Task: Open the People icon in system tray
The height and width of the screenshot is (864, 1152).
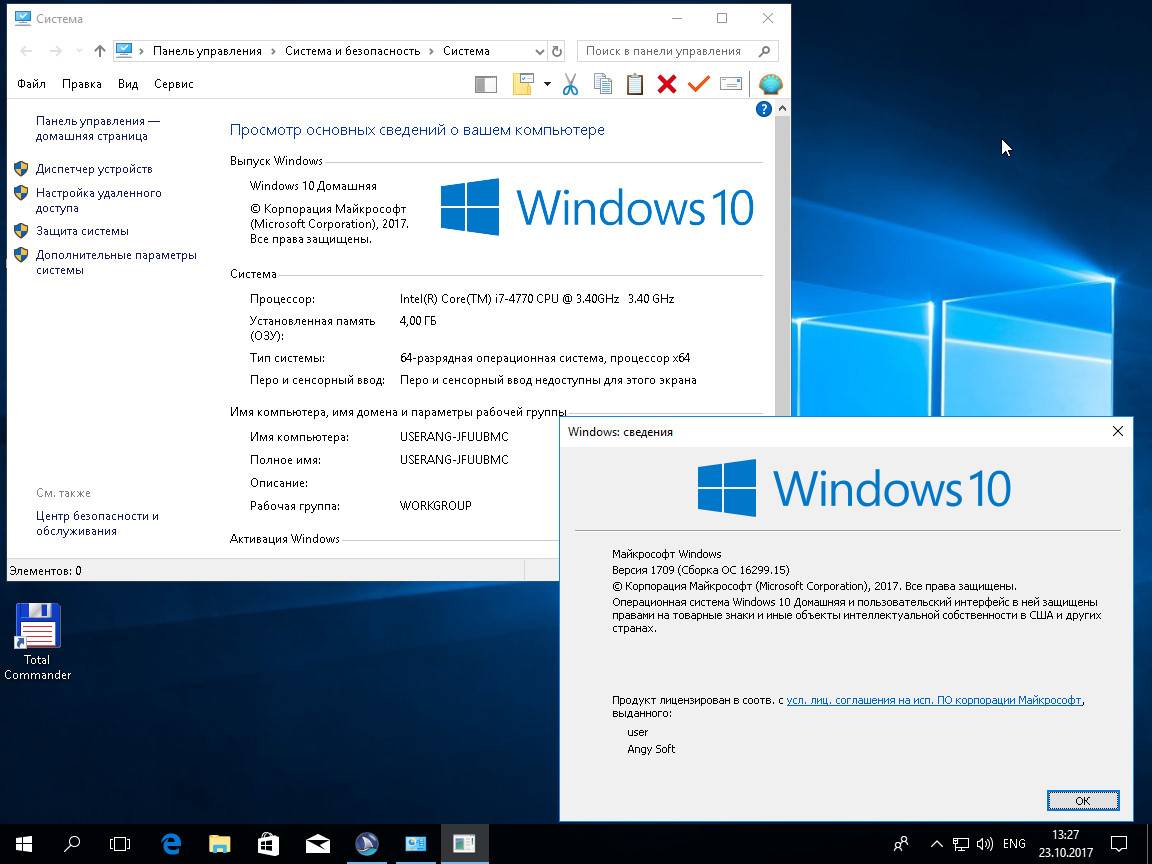Action: click(901, 844)
